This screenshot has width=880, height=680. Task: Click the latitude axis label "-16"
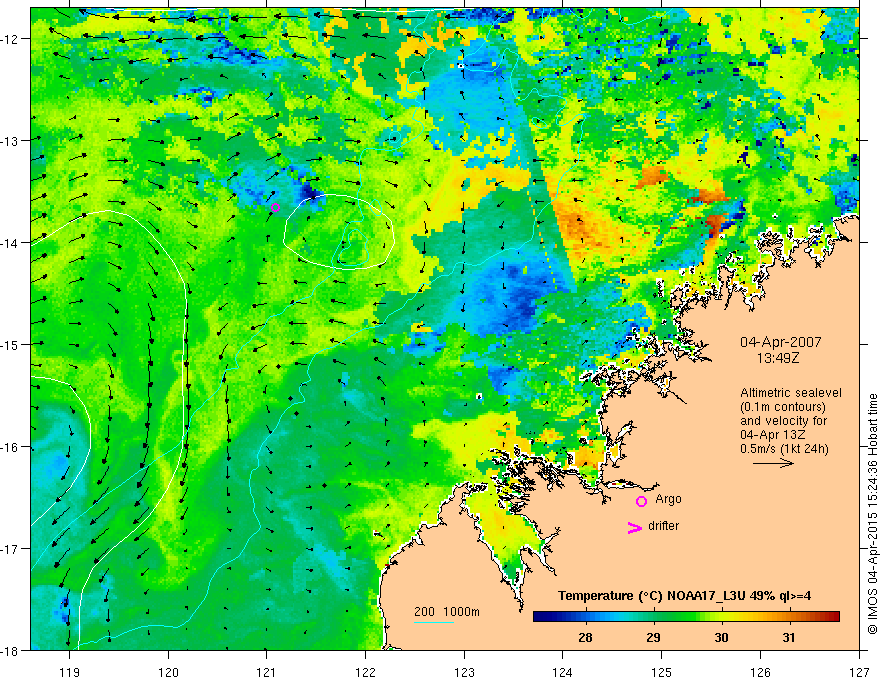coord(11,447)
